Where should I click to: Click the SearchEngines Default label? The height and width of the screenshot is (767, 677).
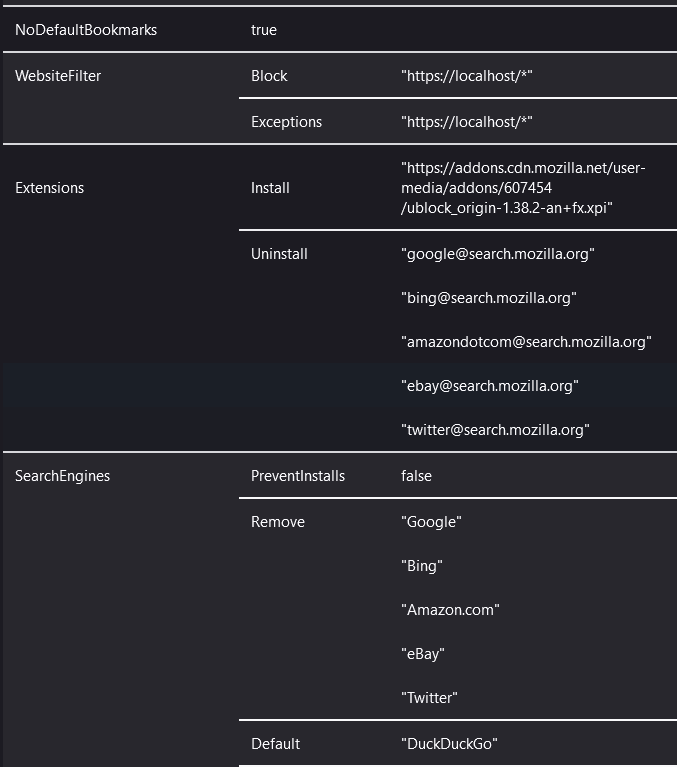(x=275, y=744)
